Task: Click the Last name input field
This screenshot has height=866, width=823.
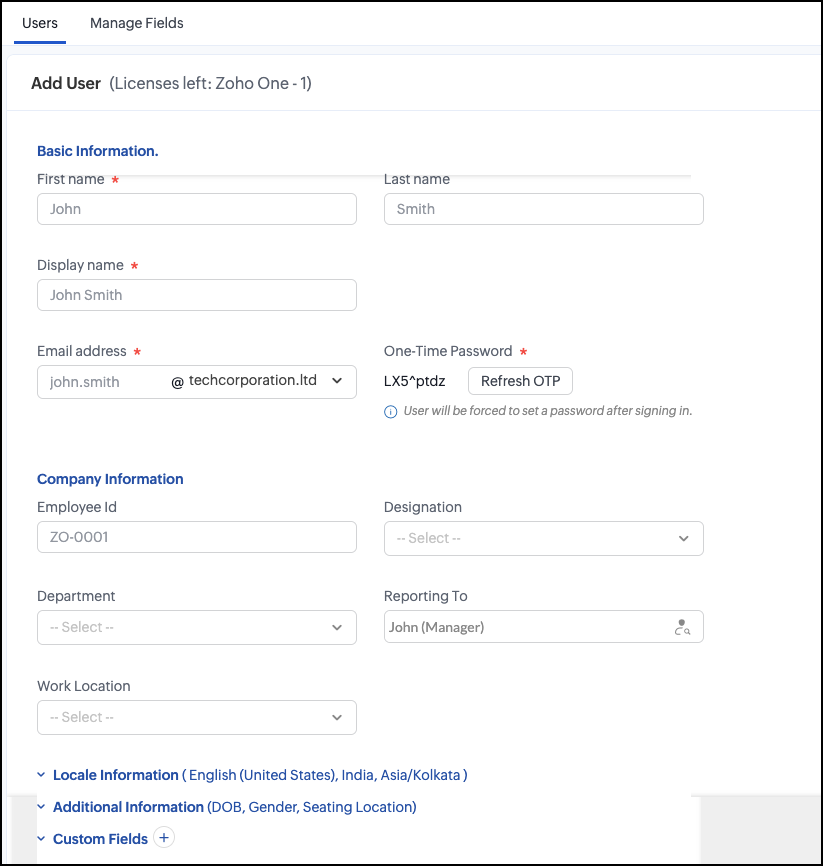Action: 543,209
